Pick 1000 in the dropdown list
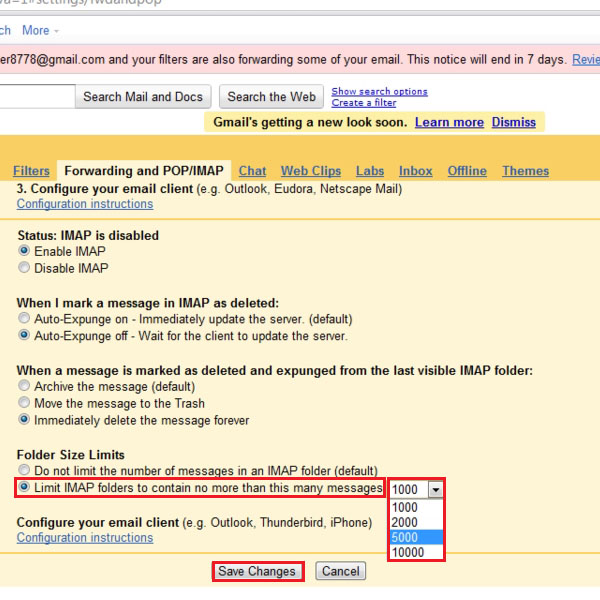600x600 pixels. tap(416, 507)
